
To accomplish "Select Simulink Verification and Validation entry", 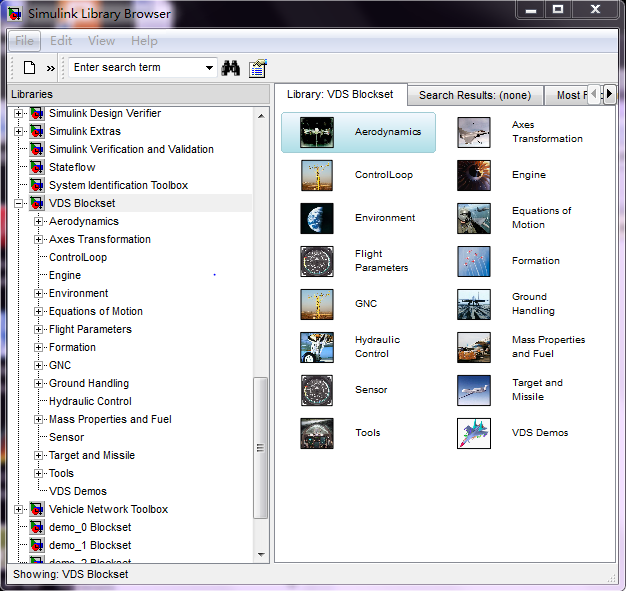I will tap(131, 149).
